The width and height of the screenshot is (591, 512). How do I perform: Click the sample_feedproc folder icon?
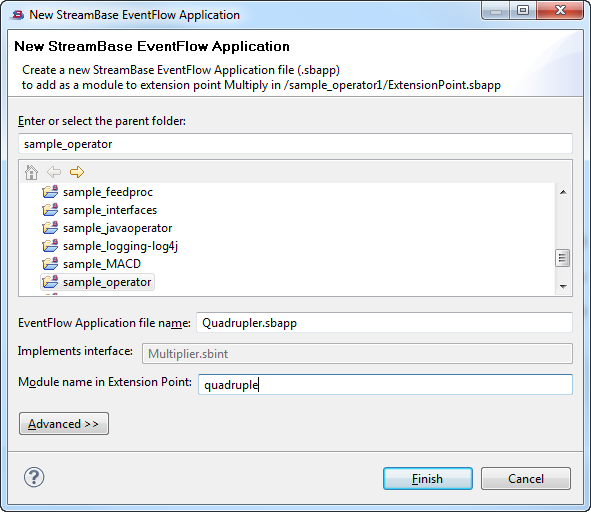point(50,192)
